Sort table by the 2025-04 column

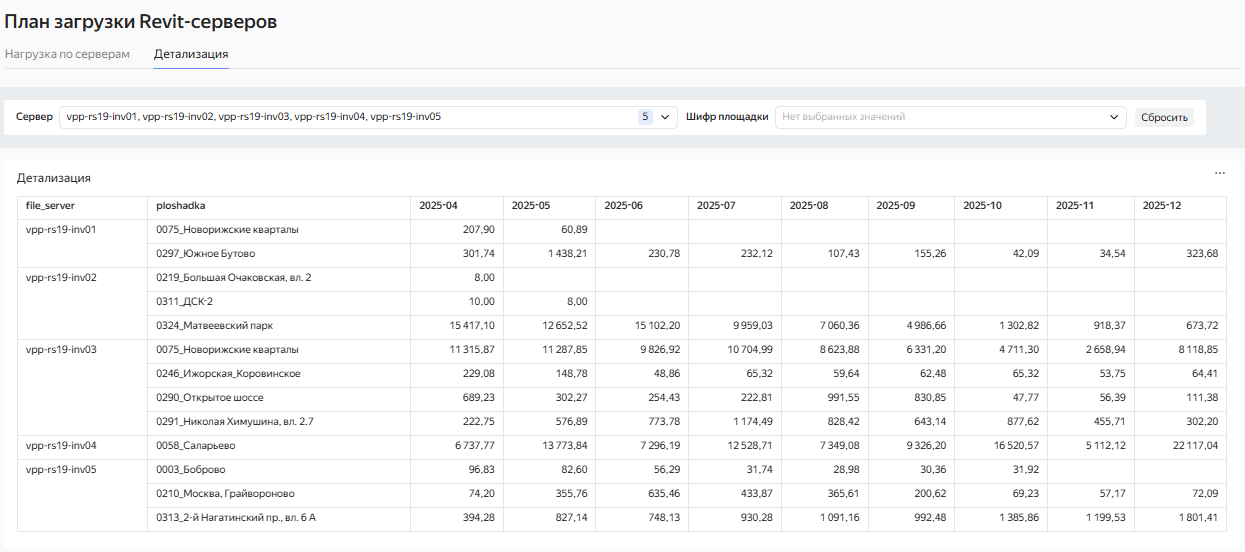click(x=438, y=206)
